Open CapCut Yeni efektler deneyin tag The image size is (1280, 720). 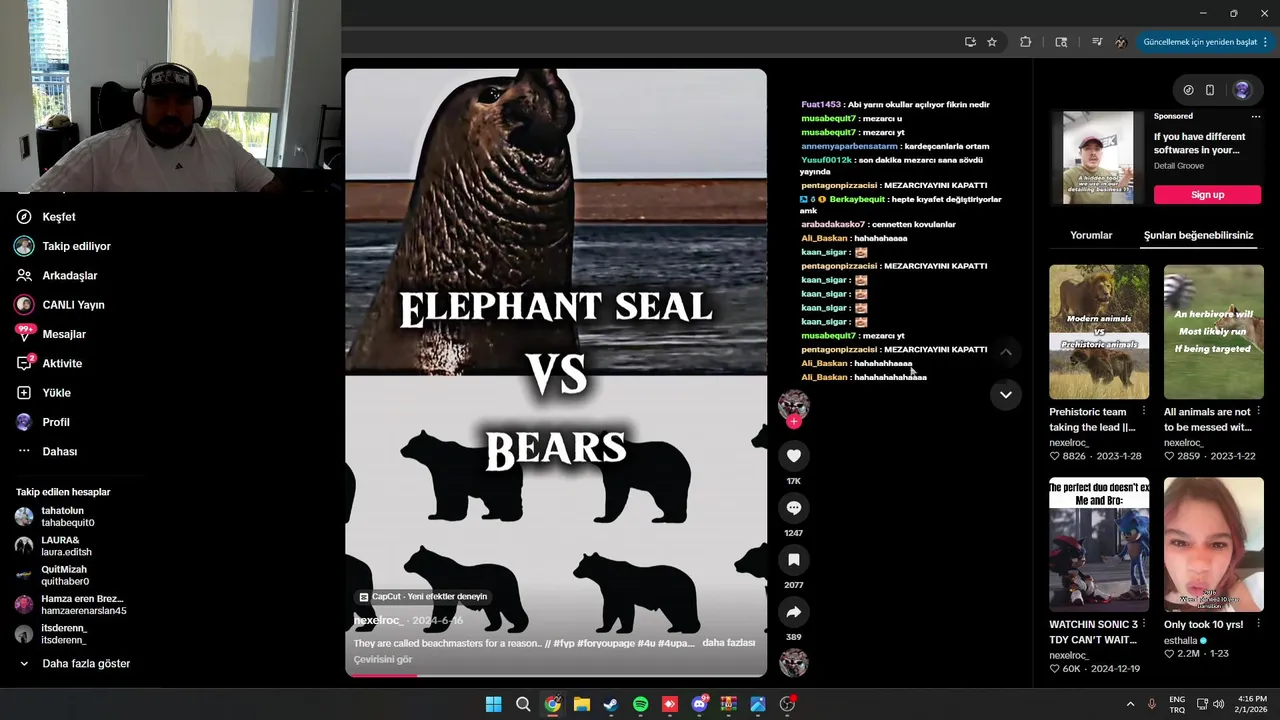(x=423, y=597)
